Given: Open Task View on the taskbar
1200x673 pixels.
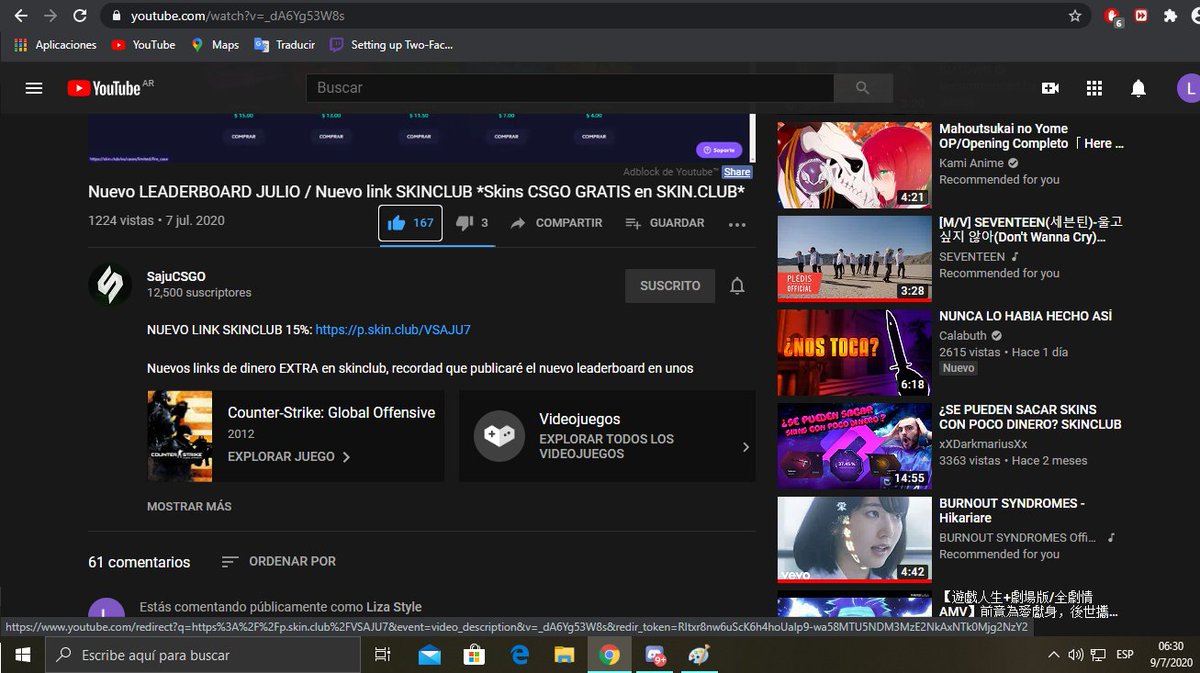Looking at the screenshot, I should point(382,655).
